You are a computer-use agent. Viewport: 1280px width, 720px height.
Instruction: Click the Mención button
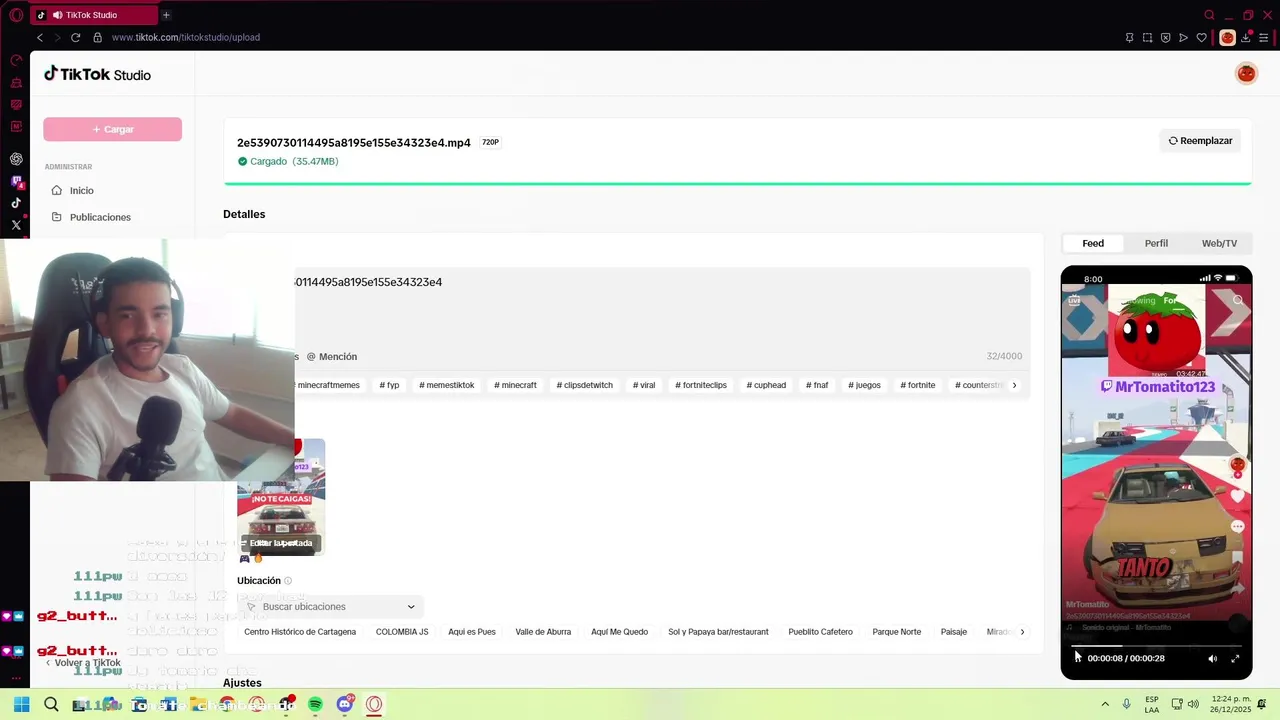click(332, 356)
